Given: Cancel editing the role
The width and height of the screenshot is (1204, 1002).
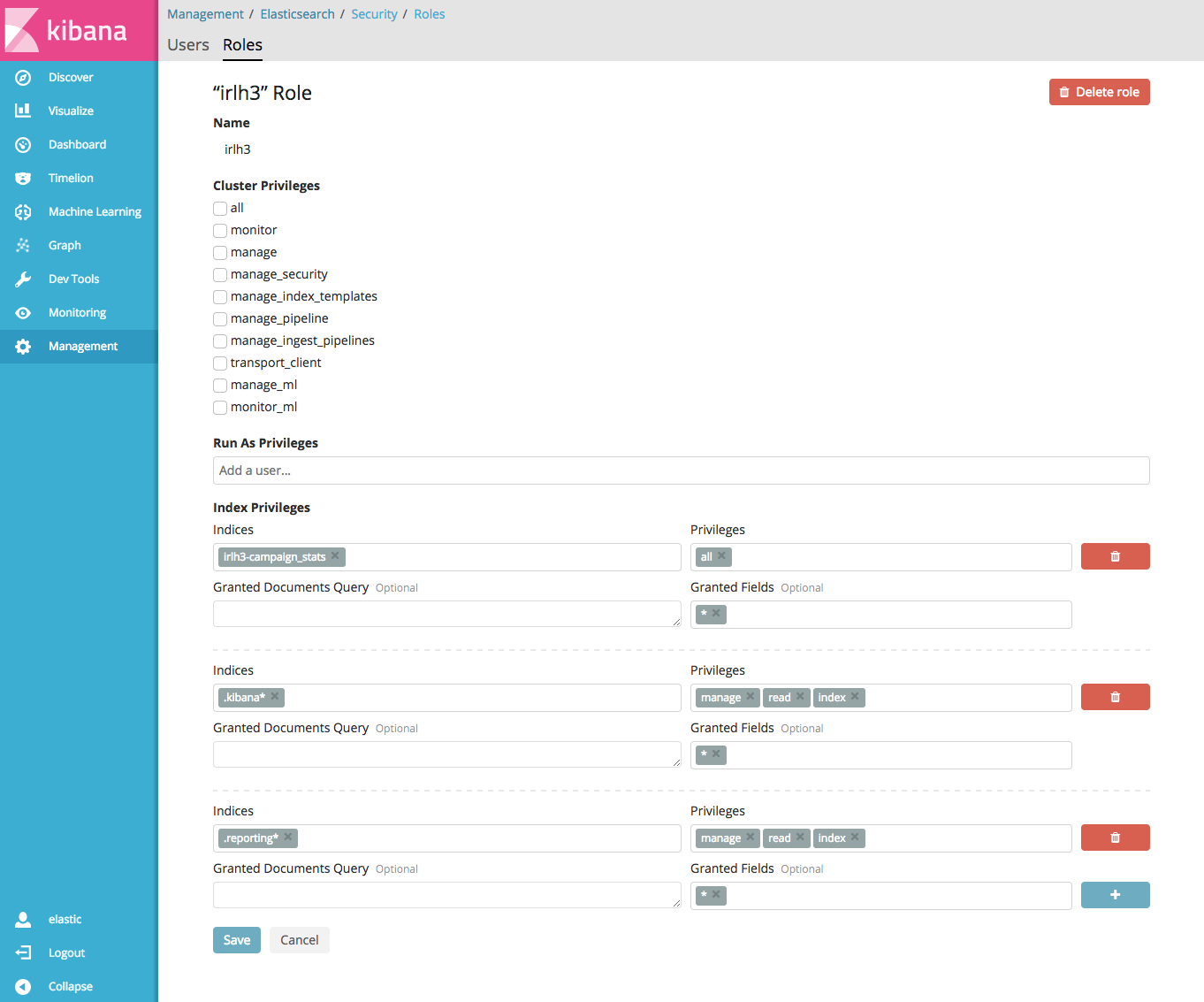Looking at the screenshot, I should pyautogui.click(x=300, y=940).
